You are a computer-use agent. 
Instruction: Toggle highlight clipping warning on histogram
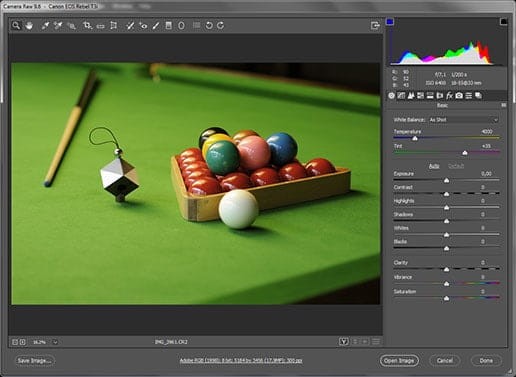coord(504,22)
